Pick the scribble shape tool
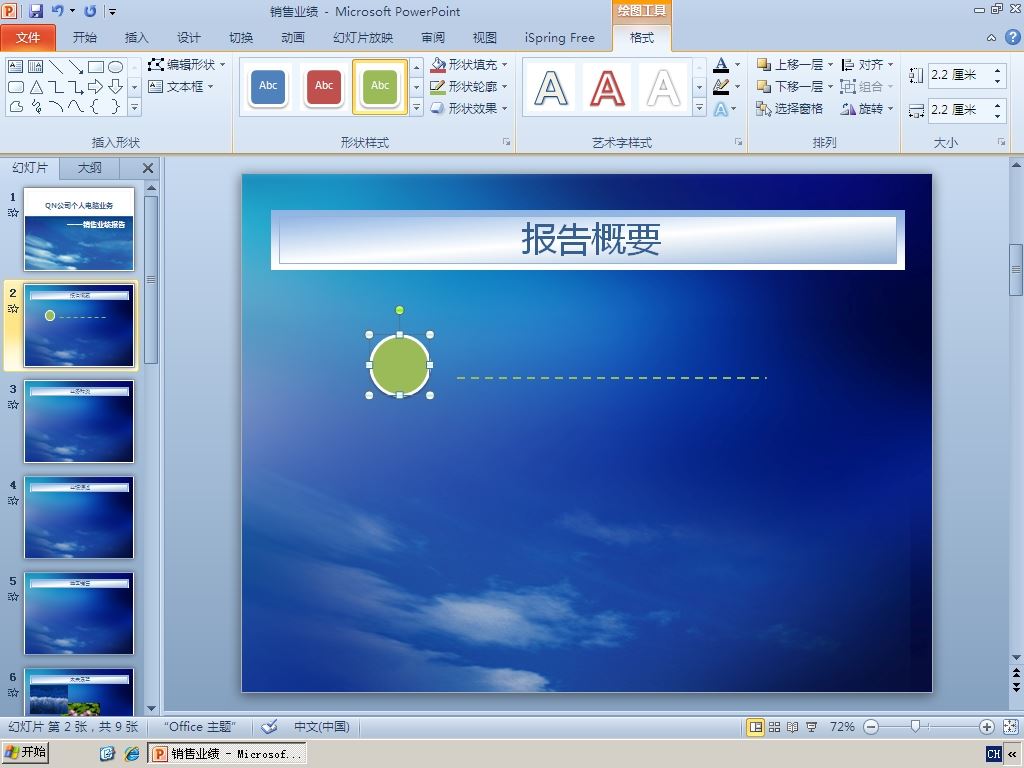Screen dimensions: 1024x768 [x=36, y=106]
